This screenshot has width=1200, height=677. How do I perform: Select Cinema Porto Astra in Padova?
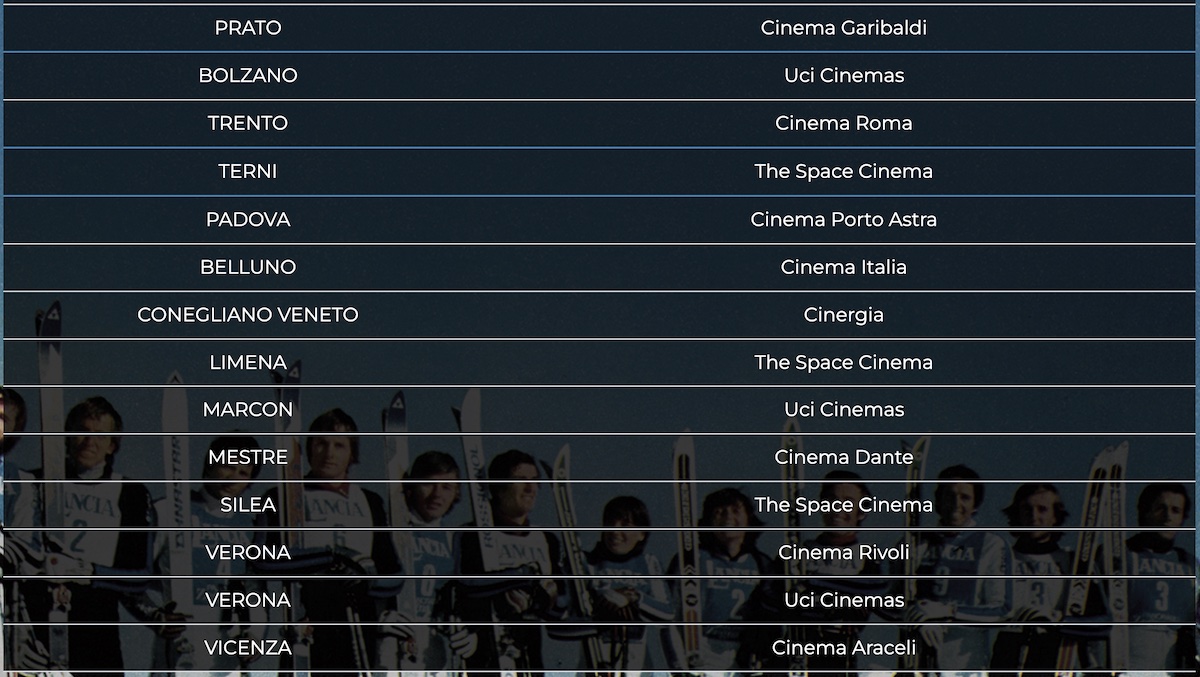click(844, 219)
